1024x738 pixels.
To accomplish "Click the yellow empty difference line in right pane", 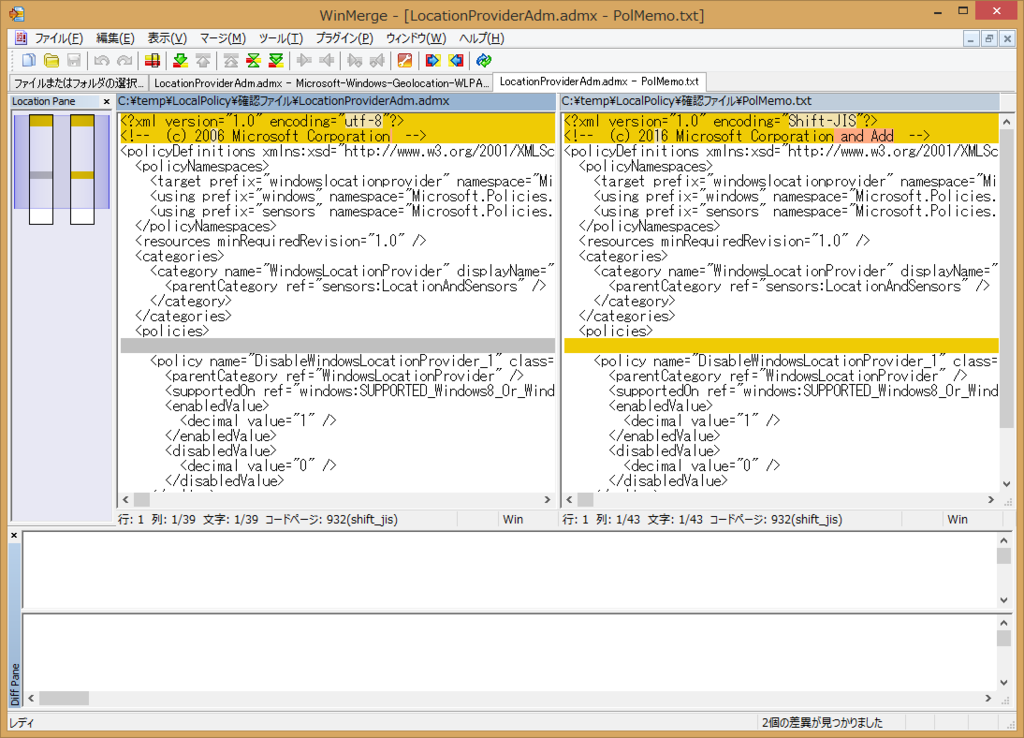I will [781, 345].
